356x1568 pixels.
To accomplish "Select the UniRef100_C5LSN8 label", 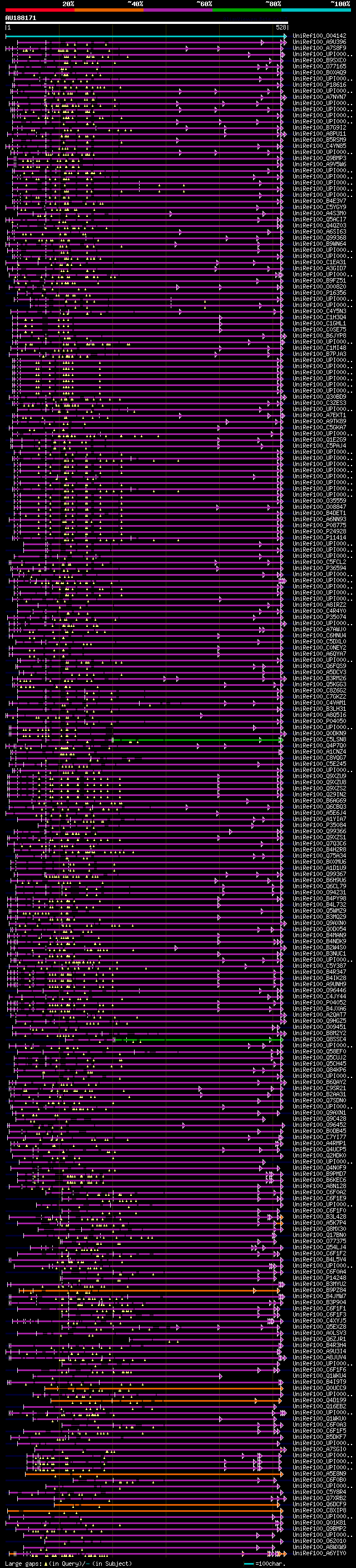I will pyautogui.click(x=319, y=740).
